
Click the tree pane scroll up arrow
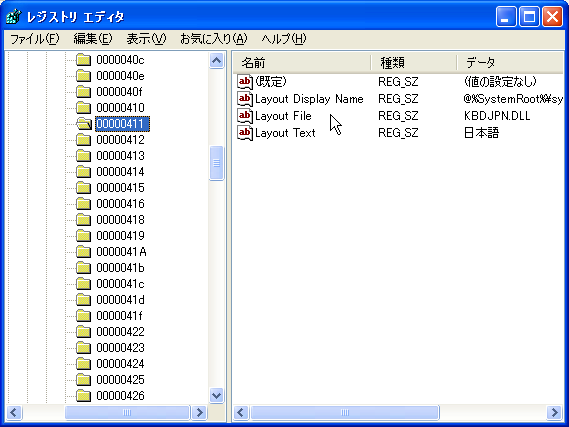click(217, 60)
